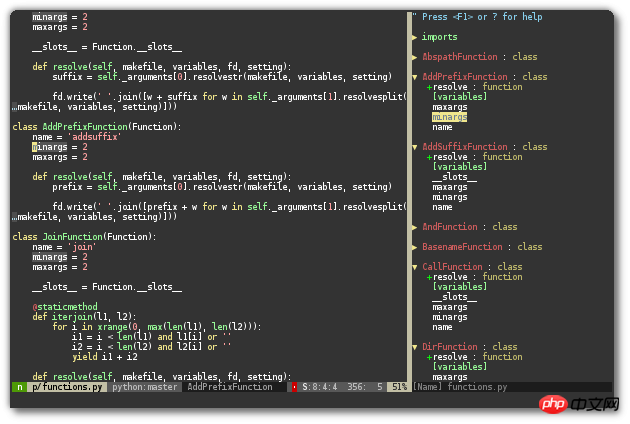Click the green normal mode indicator

[x=19, y=387]
